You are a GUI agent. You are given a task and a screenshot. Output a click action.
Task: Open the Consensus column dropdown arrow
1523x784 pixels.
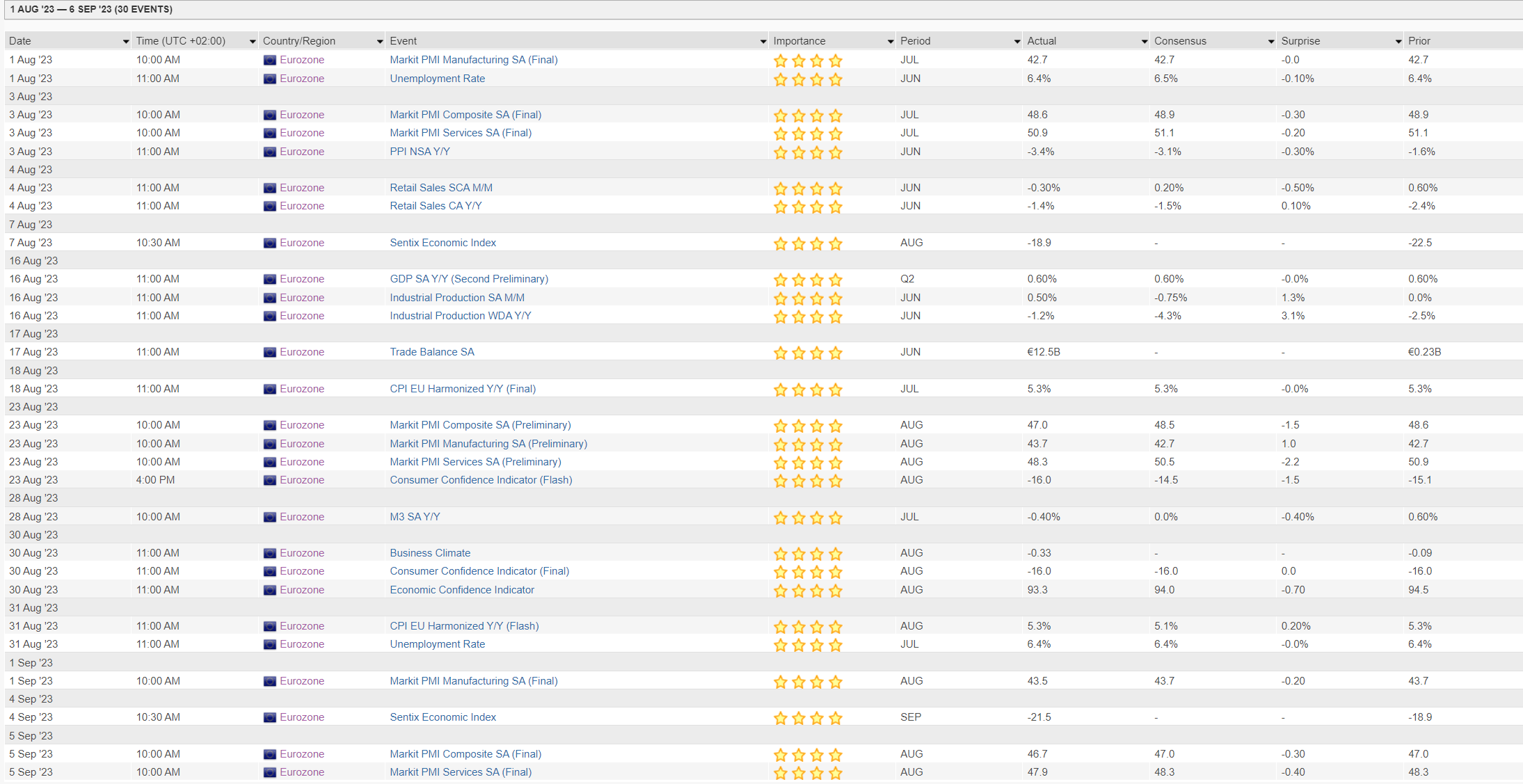pyautogui.click(x=1271, y=42)
